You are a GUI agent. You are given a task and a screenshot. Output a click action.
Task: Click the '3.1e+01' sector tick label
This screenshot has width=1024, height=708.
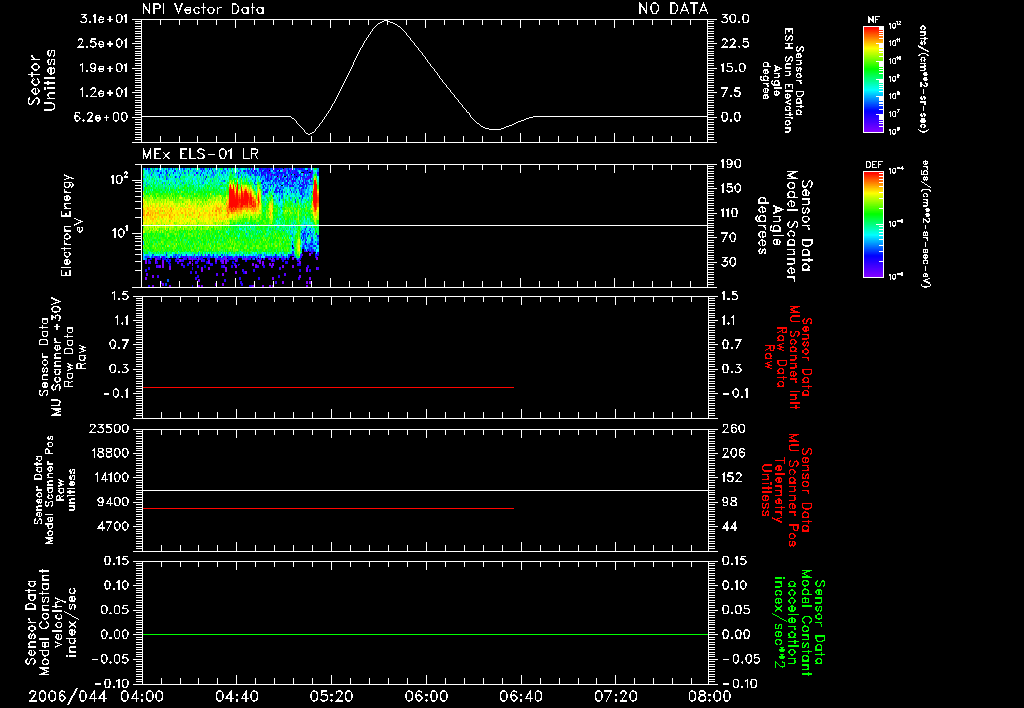click(104, 19)
